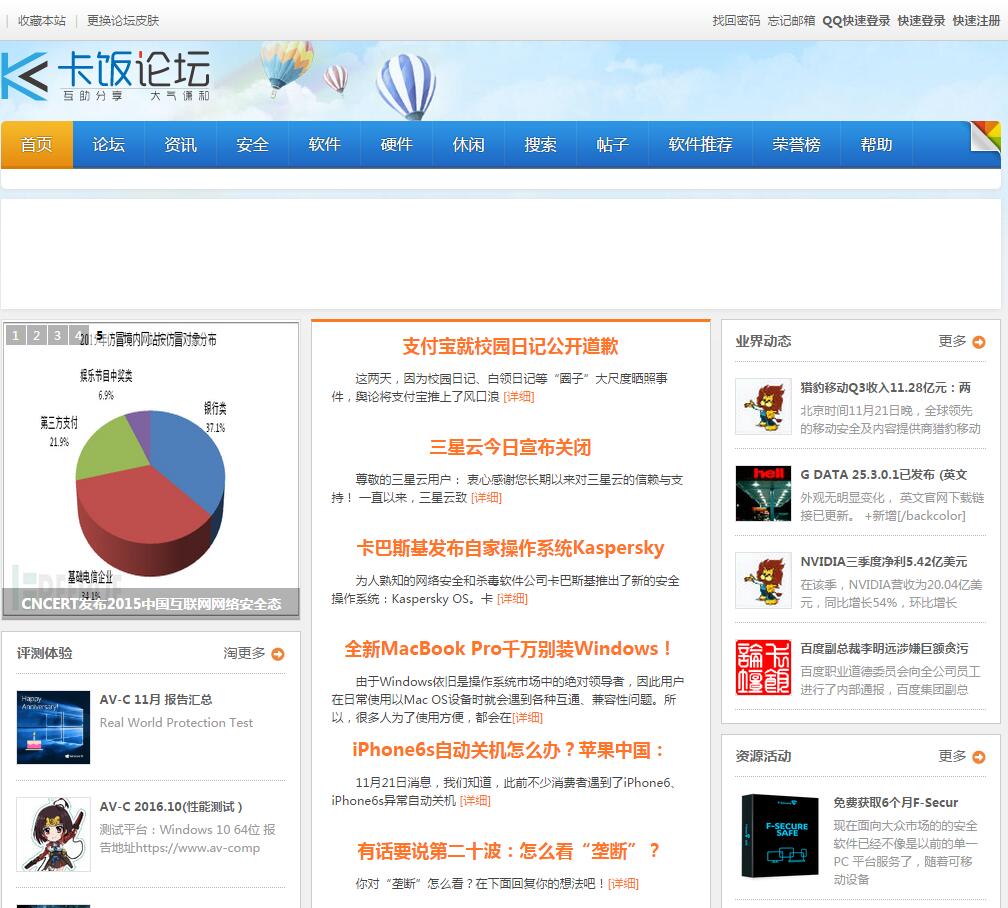The image size is (1008, 908).
Task: Click 详细 link under the iPhone6s article
Action: click(475, 801)
